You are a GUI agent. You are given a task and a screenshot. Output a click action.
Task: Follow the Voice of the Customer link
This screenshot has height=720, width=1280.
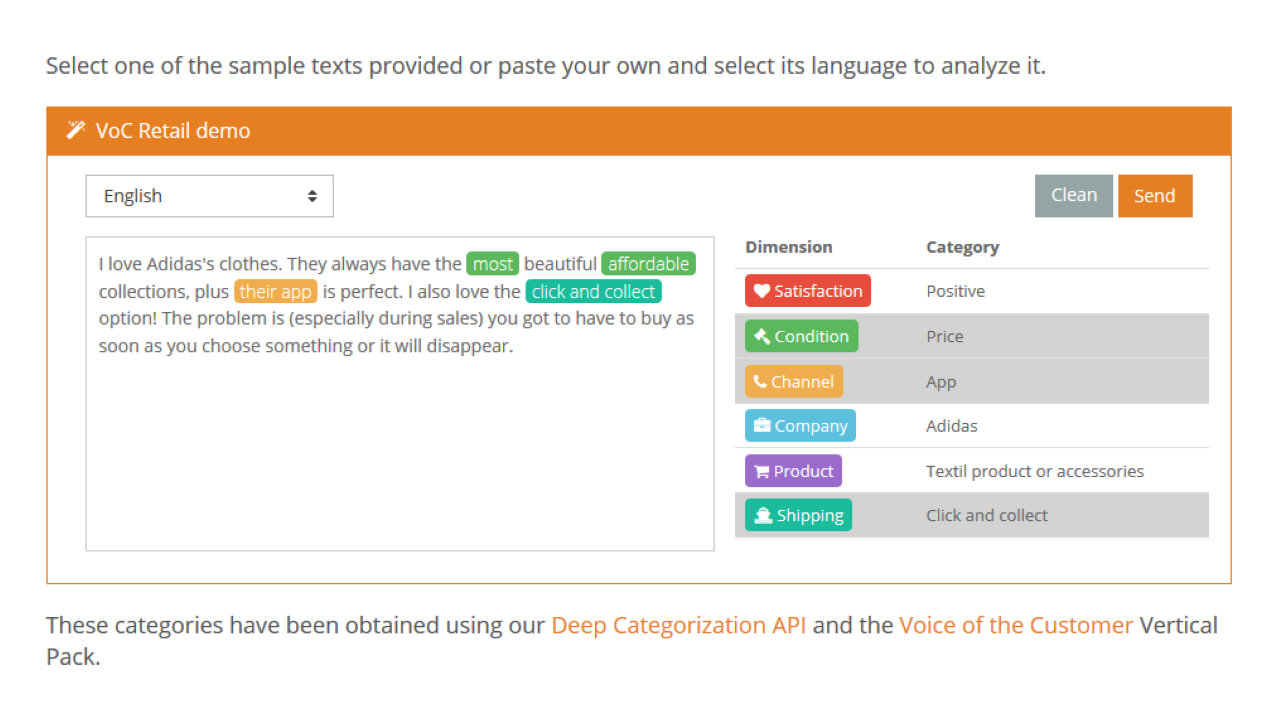coord(1016,626)
